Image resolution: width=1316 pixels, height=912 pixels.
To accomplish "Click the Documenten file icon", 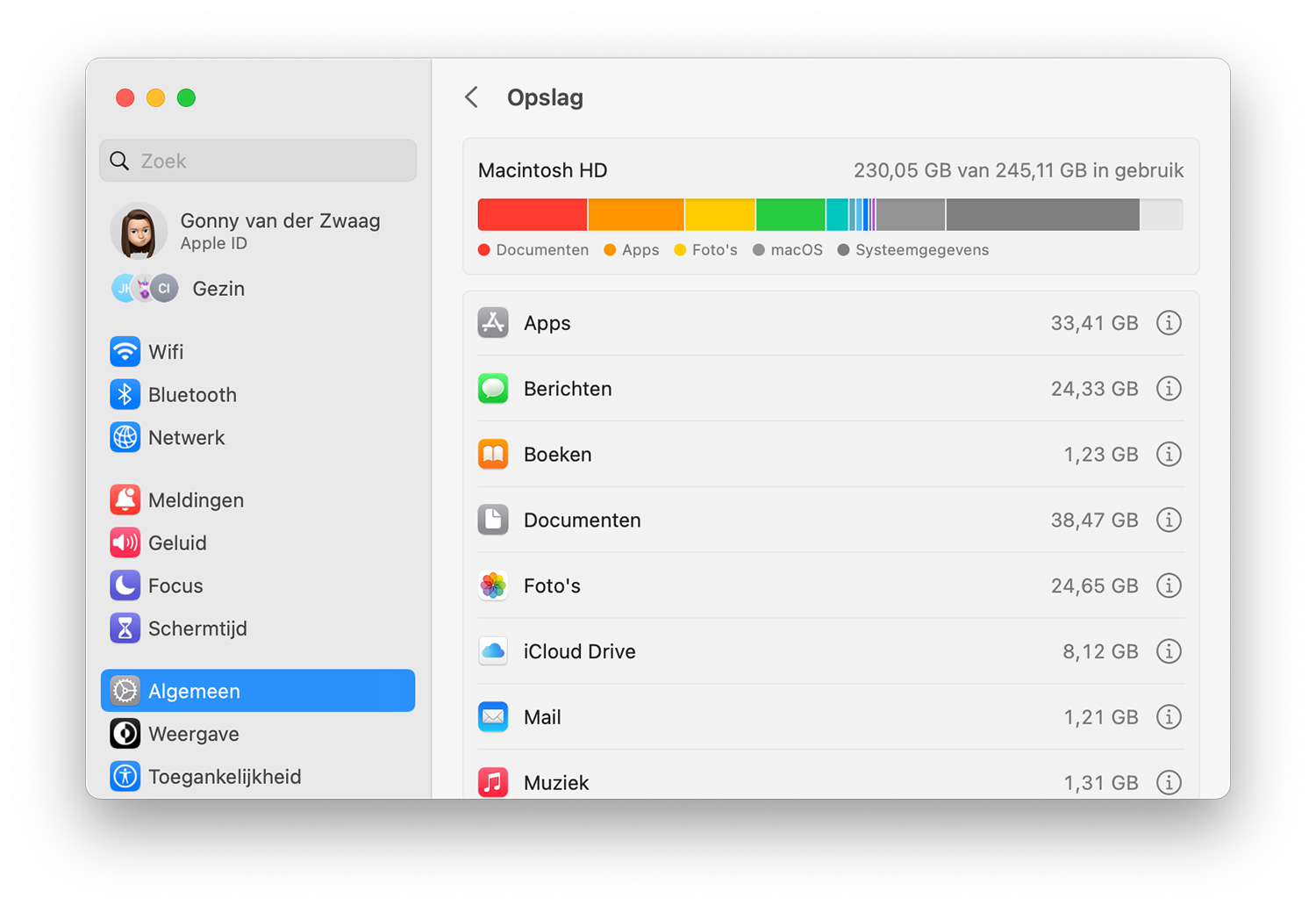I will pyautogui.click(x=493, y=521).
